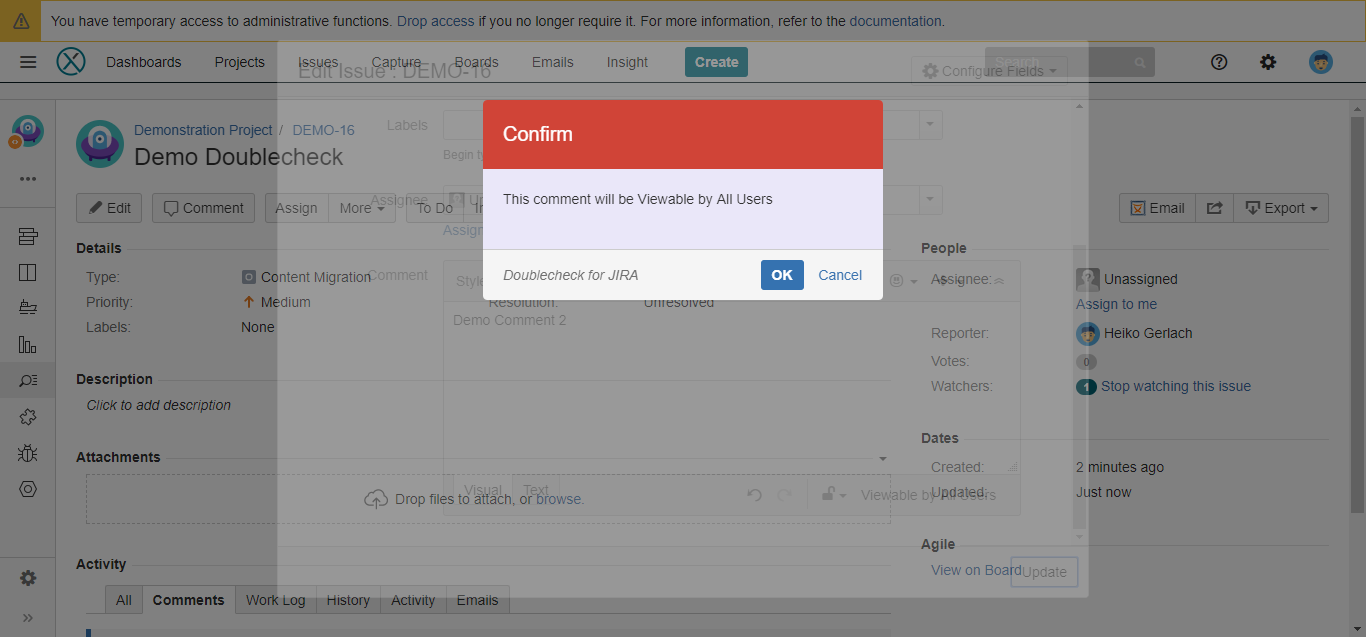
Task: Click the search field in header
Action: 1069,62
